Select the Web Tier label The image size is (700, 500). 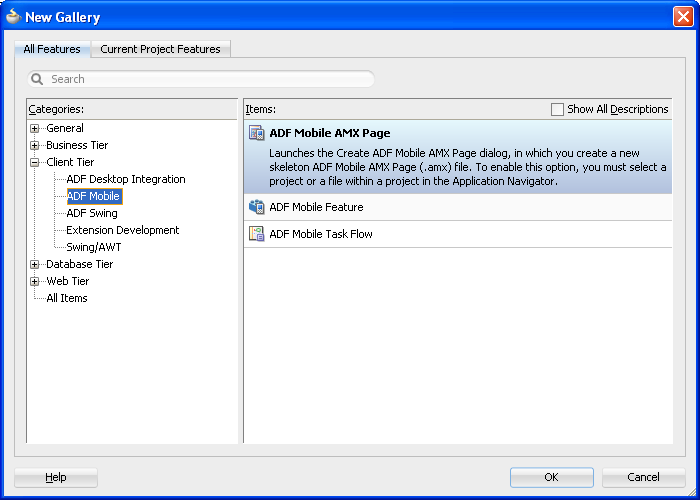click(68, 281)
